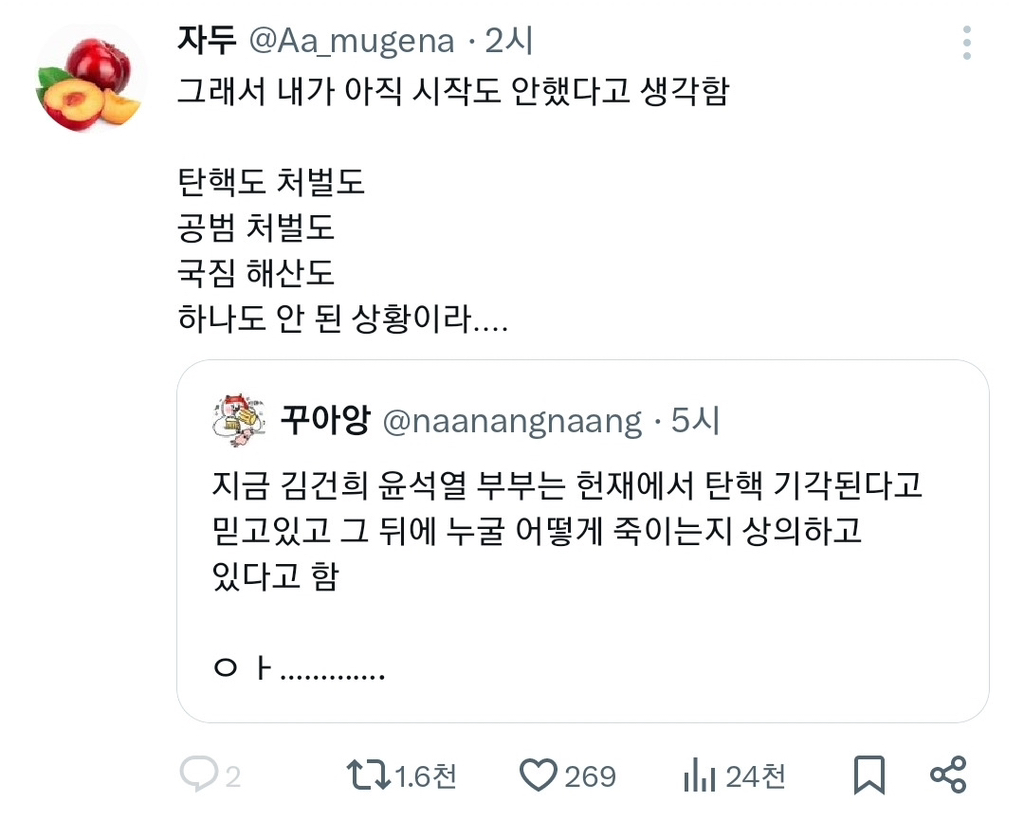Viewport: 1024px width, 820px height.
Task: Click the display name 자두
Action: pyautogui.click(x=207, y=40)
